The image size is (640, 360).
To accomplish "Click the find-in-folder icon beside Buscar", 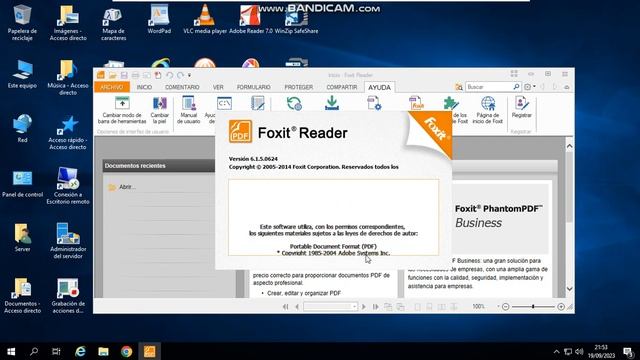I will (x=459, y=87).
